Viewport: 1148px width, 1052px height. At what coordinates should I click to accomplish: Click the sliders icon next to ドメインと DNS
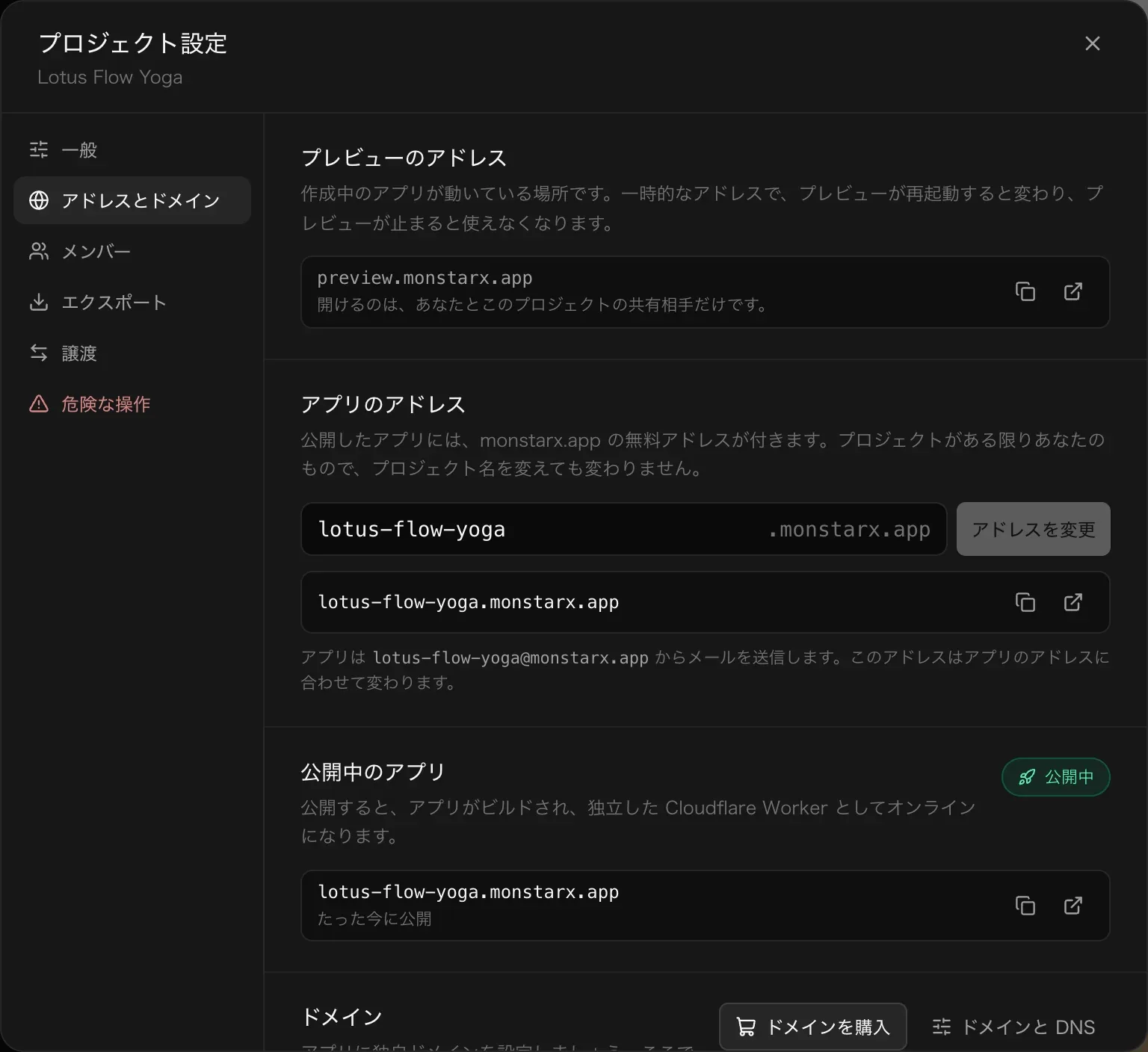coord(942,1027)
